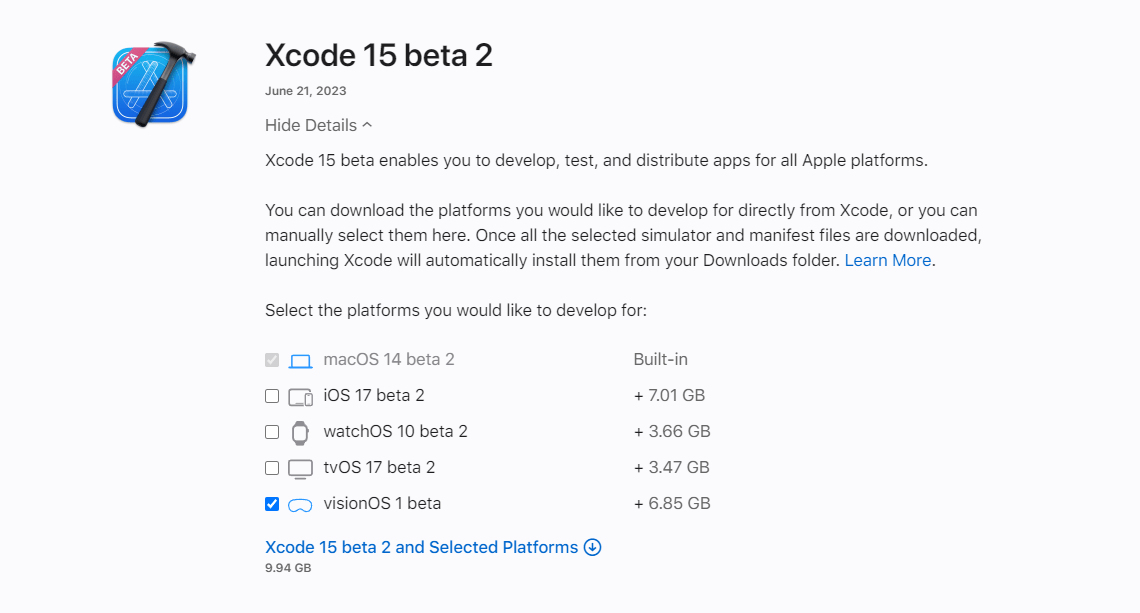Click the iOS iPad and iPhone icon
The height and width of the screenshot is (613, 1140).
click(x=301, y=396)
